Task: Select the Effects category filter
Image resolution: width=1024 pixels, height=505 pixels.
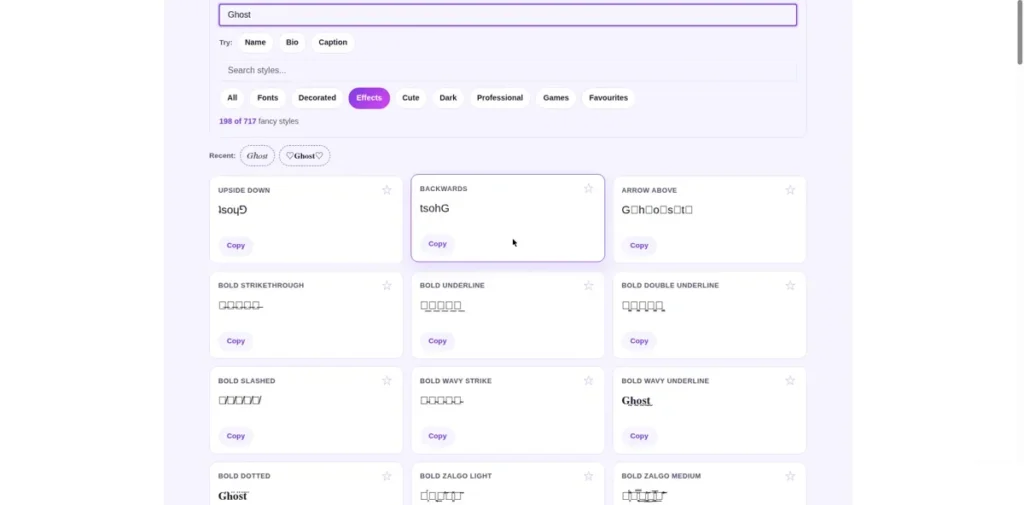Action: 369,98
